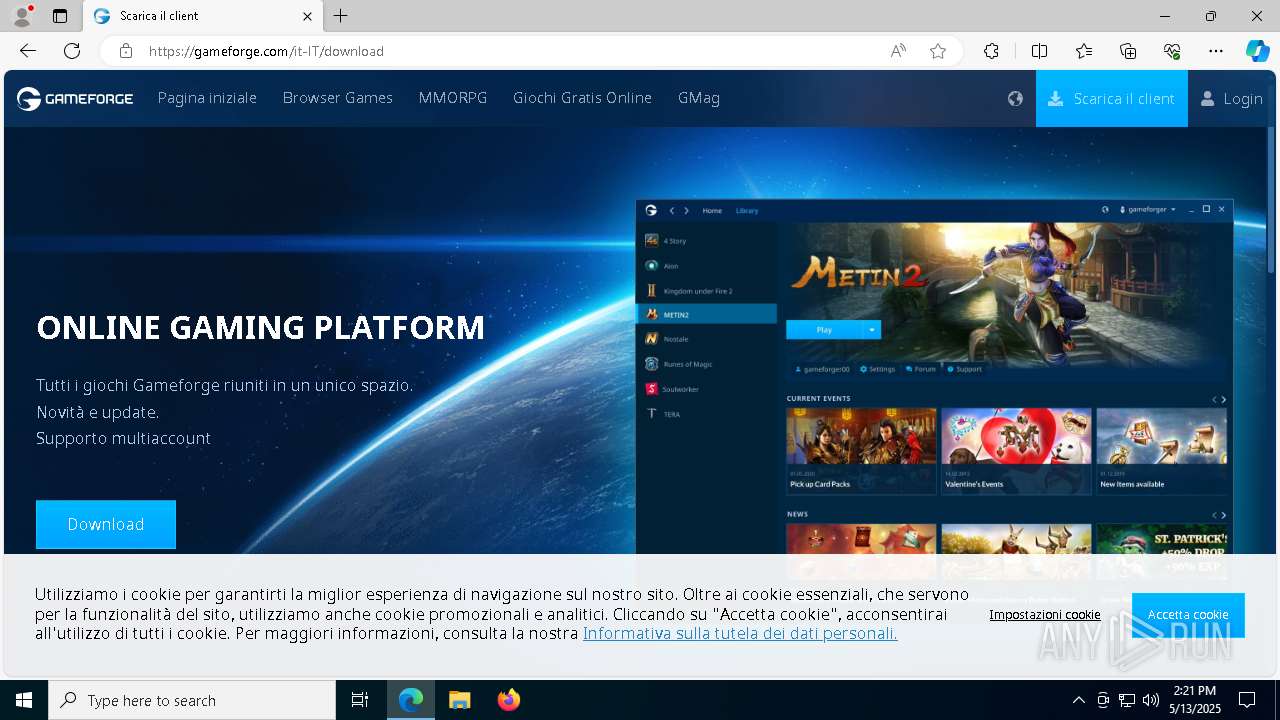Open Read aloud in address bar
The width and height of the screenshot is (1280, 720).
(898, 51)
